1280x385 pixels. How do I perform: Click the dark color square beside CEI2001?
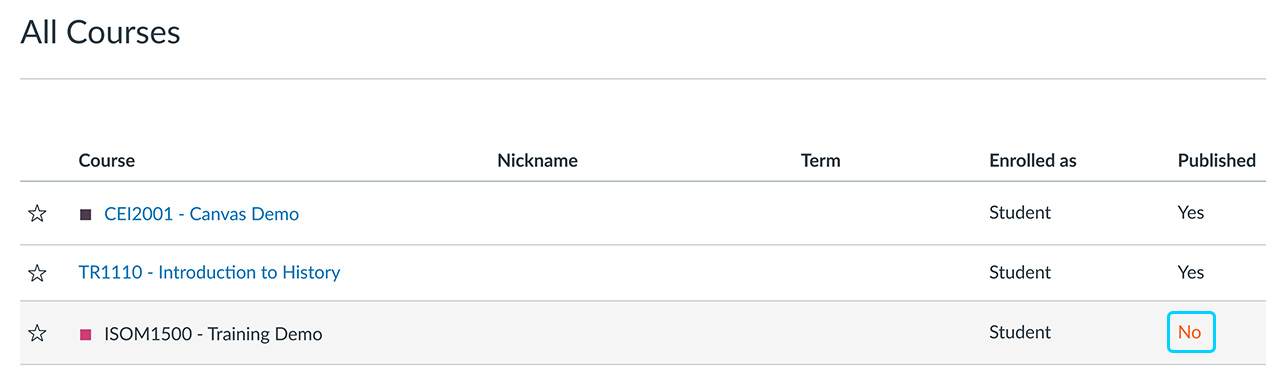point(85,214)
